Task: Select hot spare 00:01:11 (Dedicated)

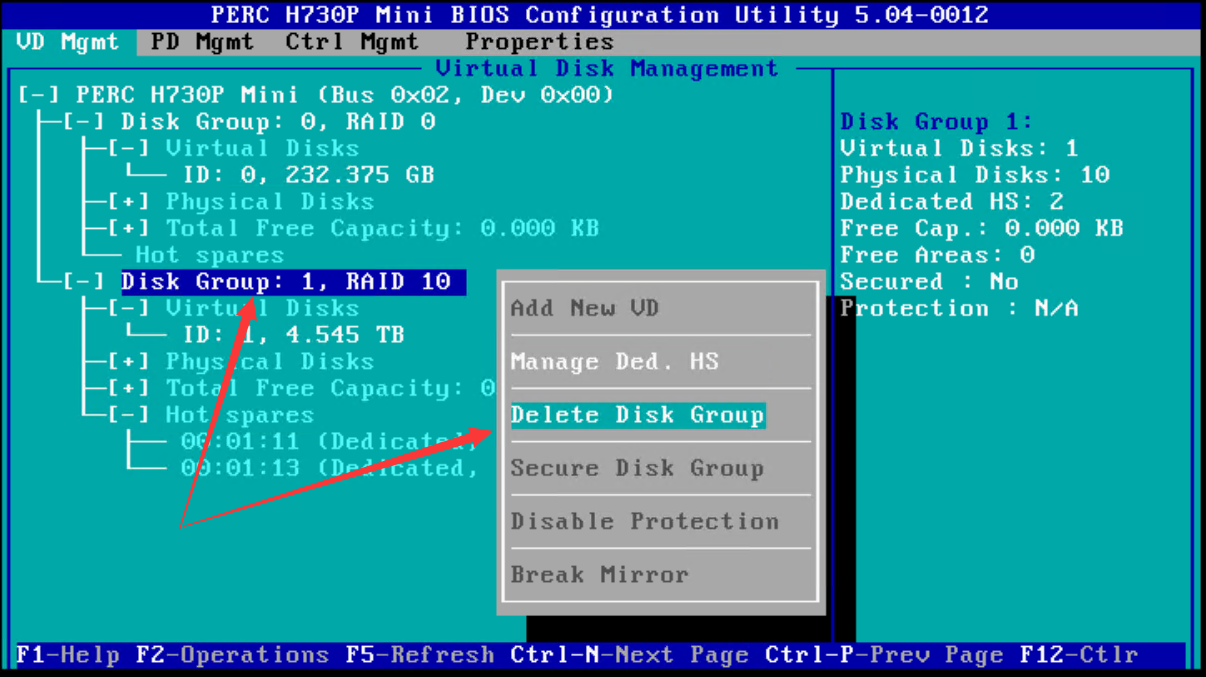Action: (329, 441)
